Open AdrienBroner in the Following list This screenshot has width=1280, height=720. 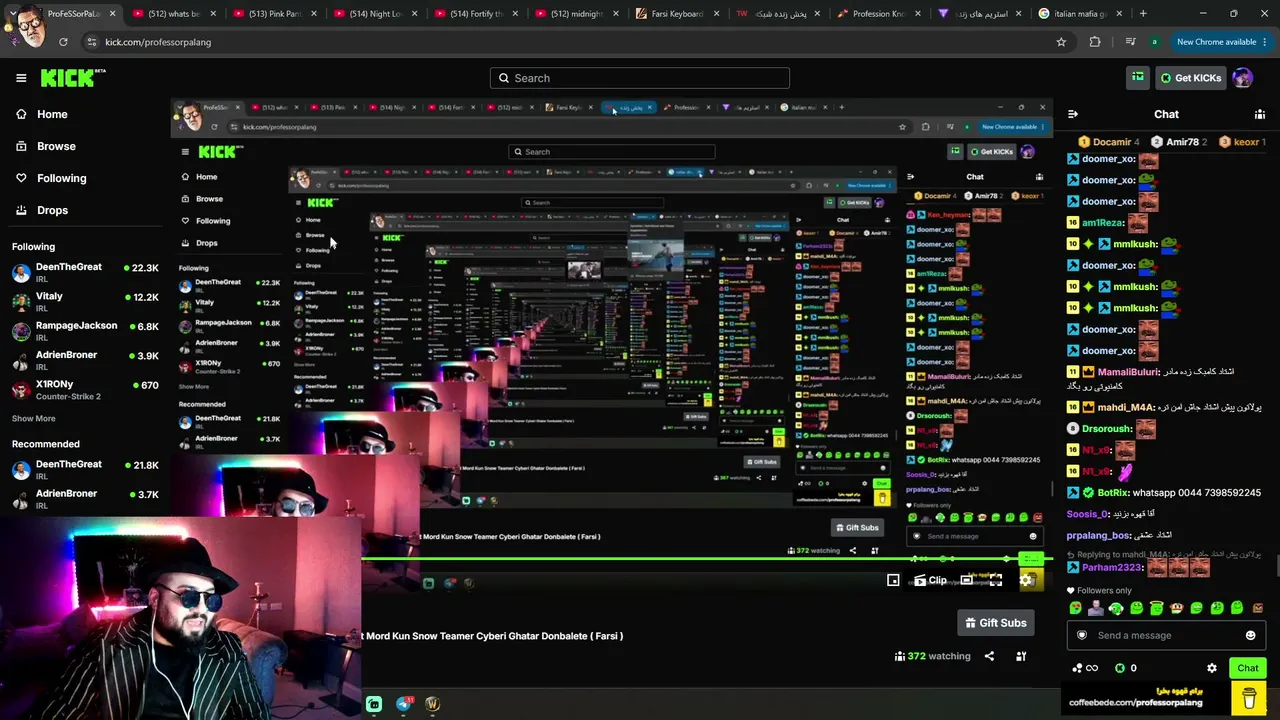tap(85, 360)
